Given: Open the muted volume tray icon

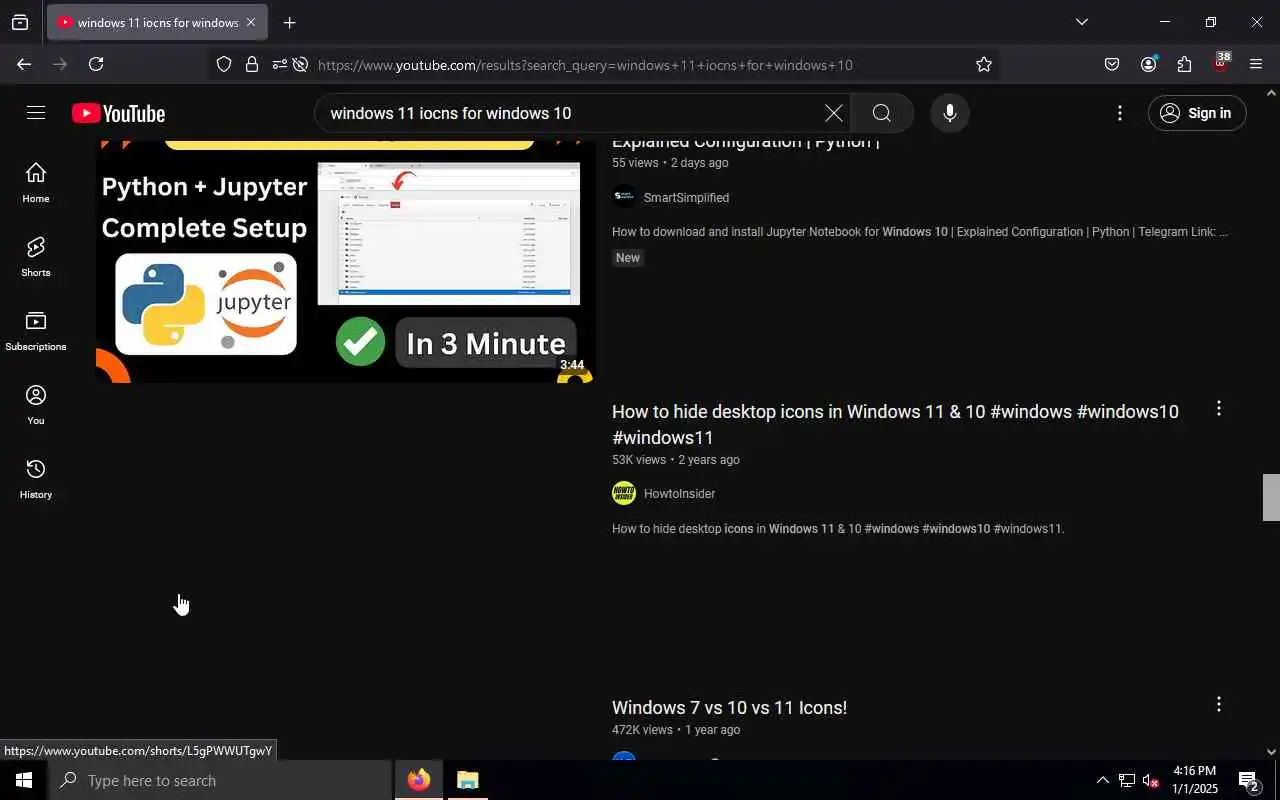Looking at the screenshot, I should click(1150, 780).
